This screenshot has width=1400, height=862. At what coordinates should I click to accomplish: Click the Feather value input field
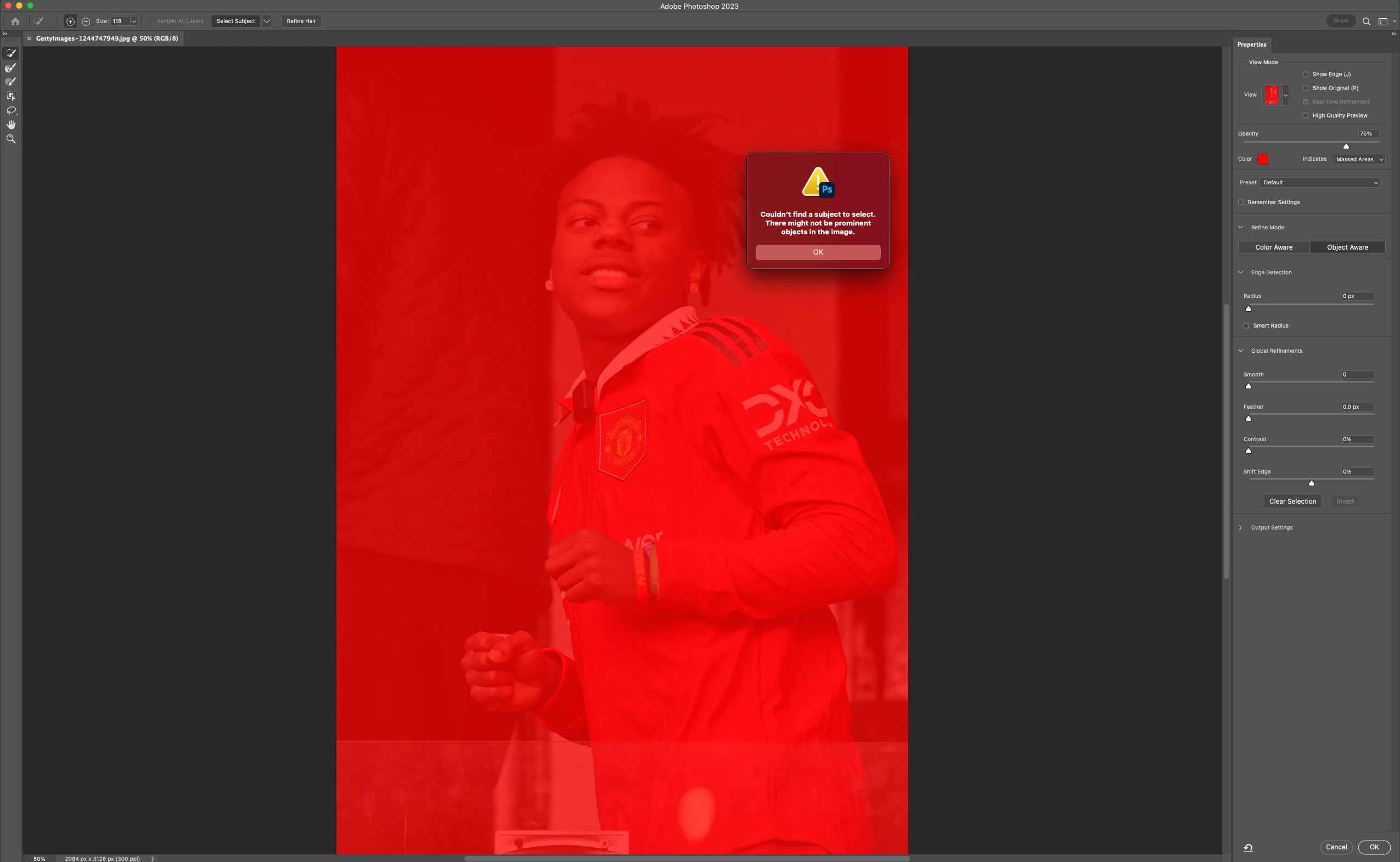tap(1357, 407)
